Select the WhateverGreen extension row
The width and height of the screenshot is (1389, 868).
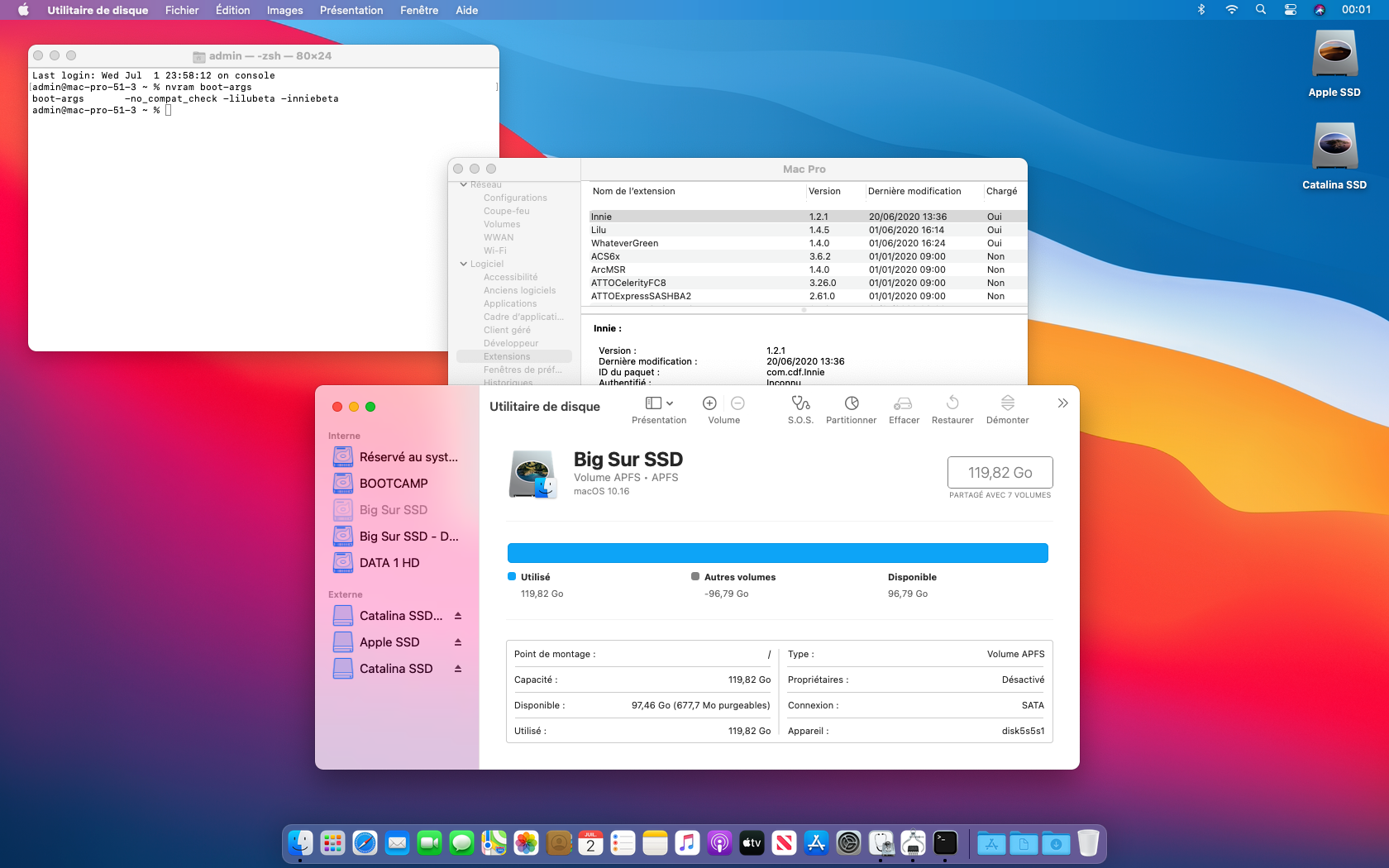click(x=807, y=243)
